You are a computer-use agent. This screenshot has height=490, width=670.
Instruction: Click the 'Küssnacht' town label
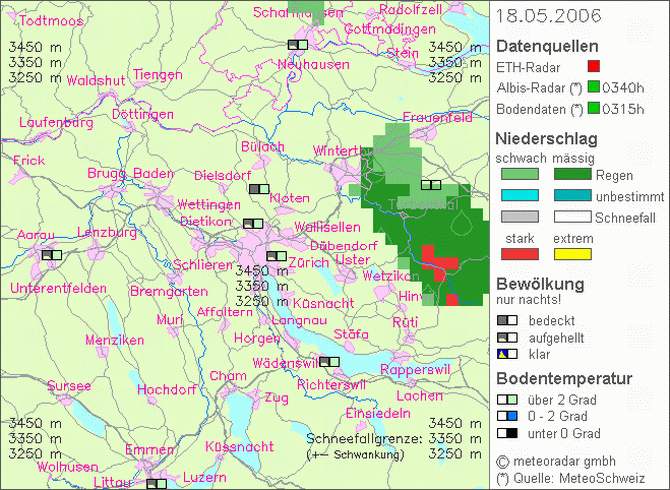point(239,447)
